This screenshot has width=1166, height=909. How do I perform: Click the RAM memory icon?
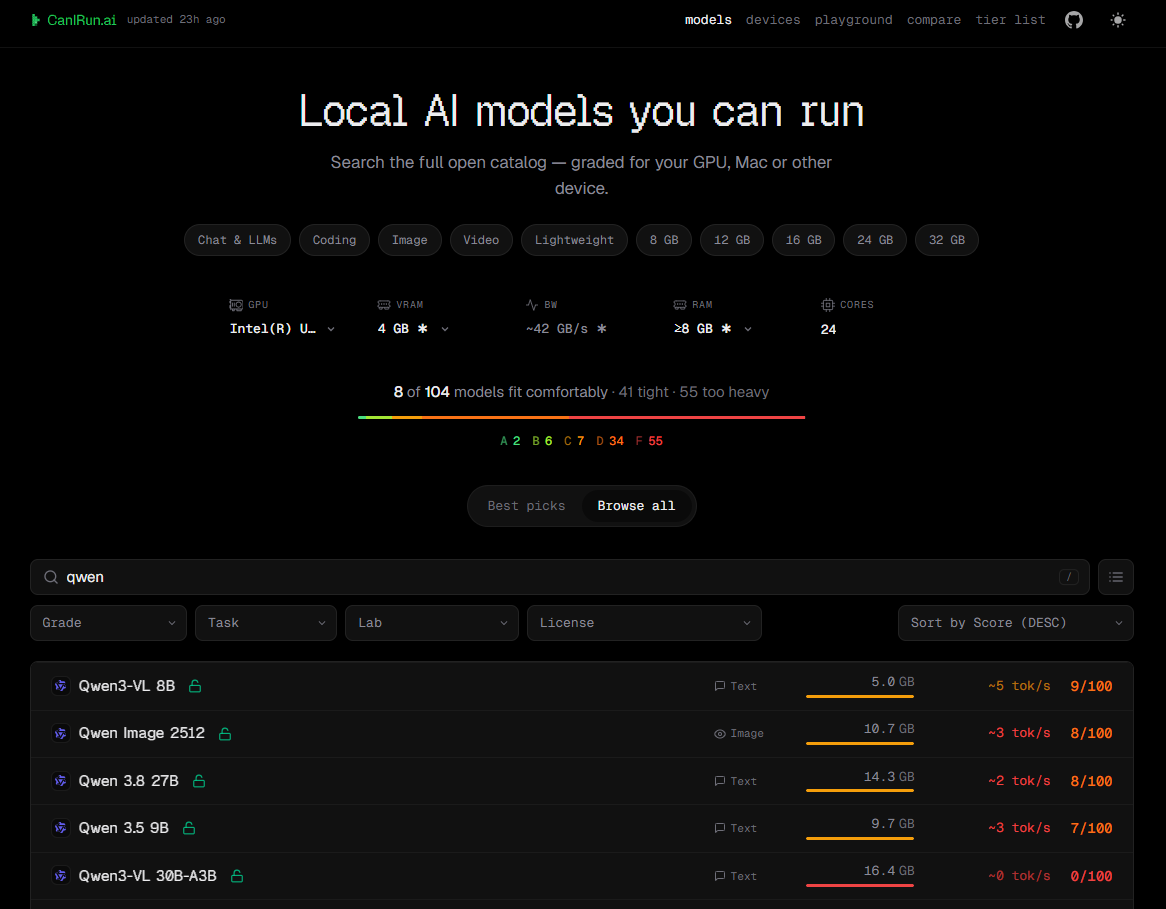[x=680, y=305]
